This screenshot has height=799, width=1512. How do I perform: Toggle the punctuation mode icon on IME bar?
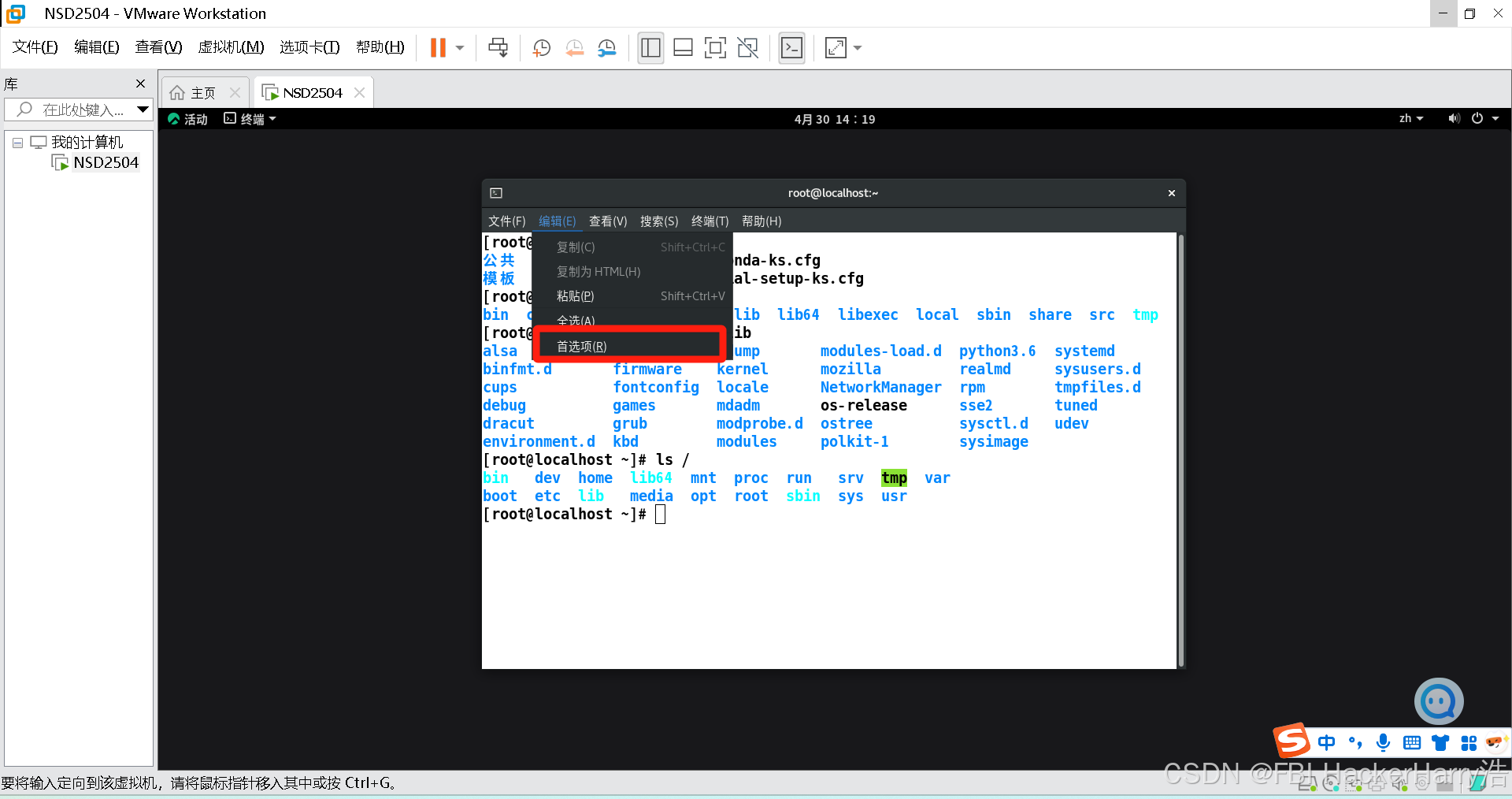click(1354, 742)
